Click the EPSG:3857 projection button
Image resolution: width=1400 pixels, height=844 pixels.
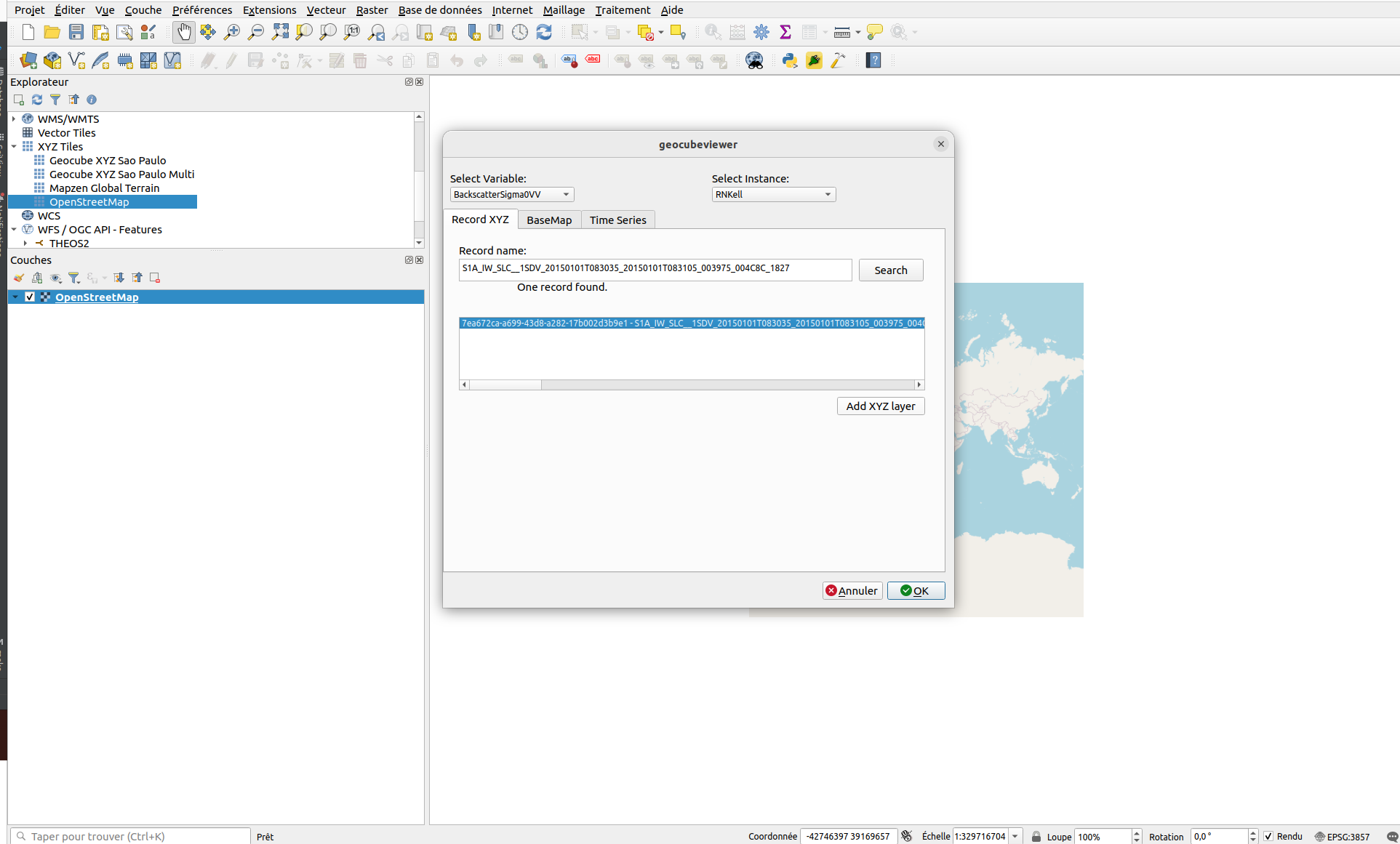(x=1343, y=836)
